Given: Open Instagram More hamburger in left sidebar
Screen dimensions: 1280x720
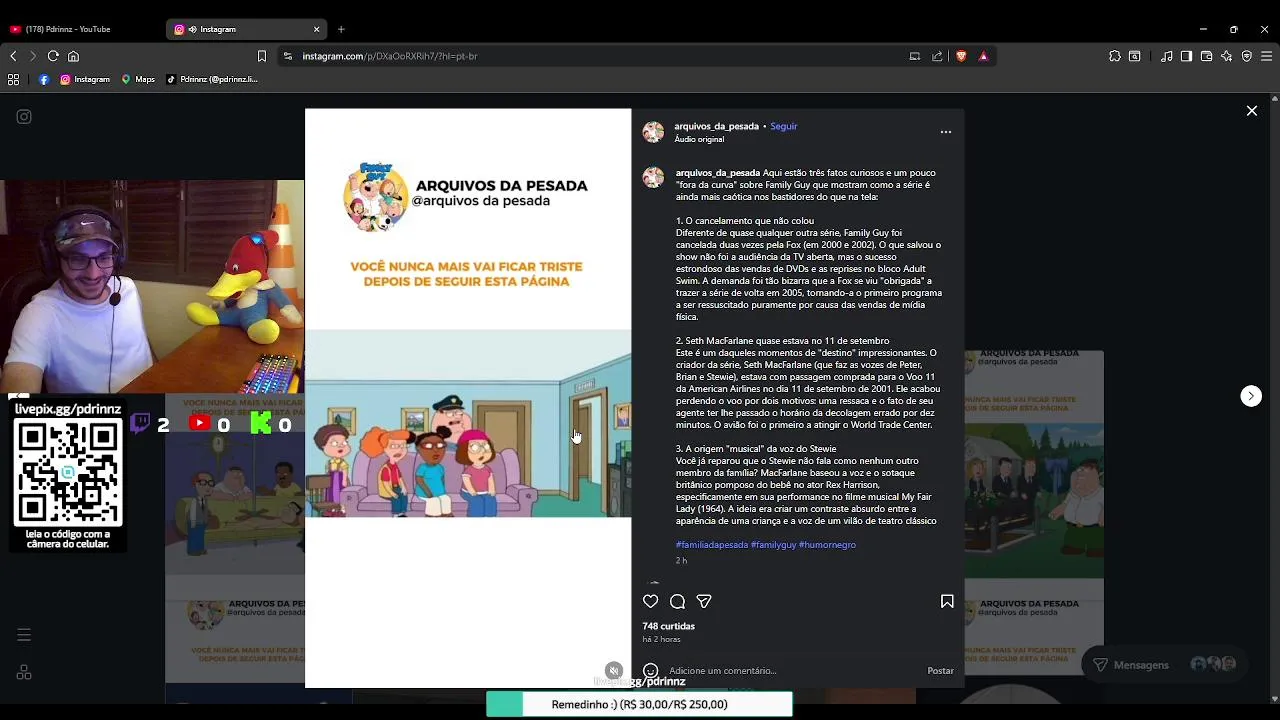Looking at the screenshot, I should click(x=24, y=635).
